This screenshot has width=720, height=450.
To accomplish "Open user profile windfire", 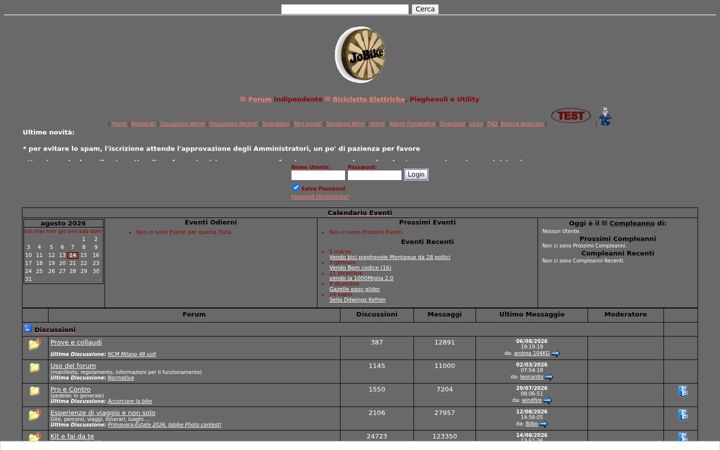I will (x=531, y=400).
